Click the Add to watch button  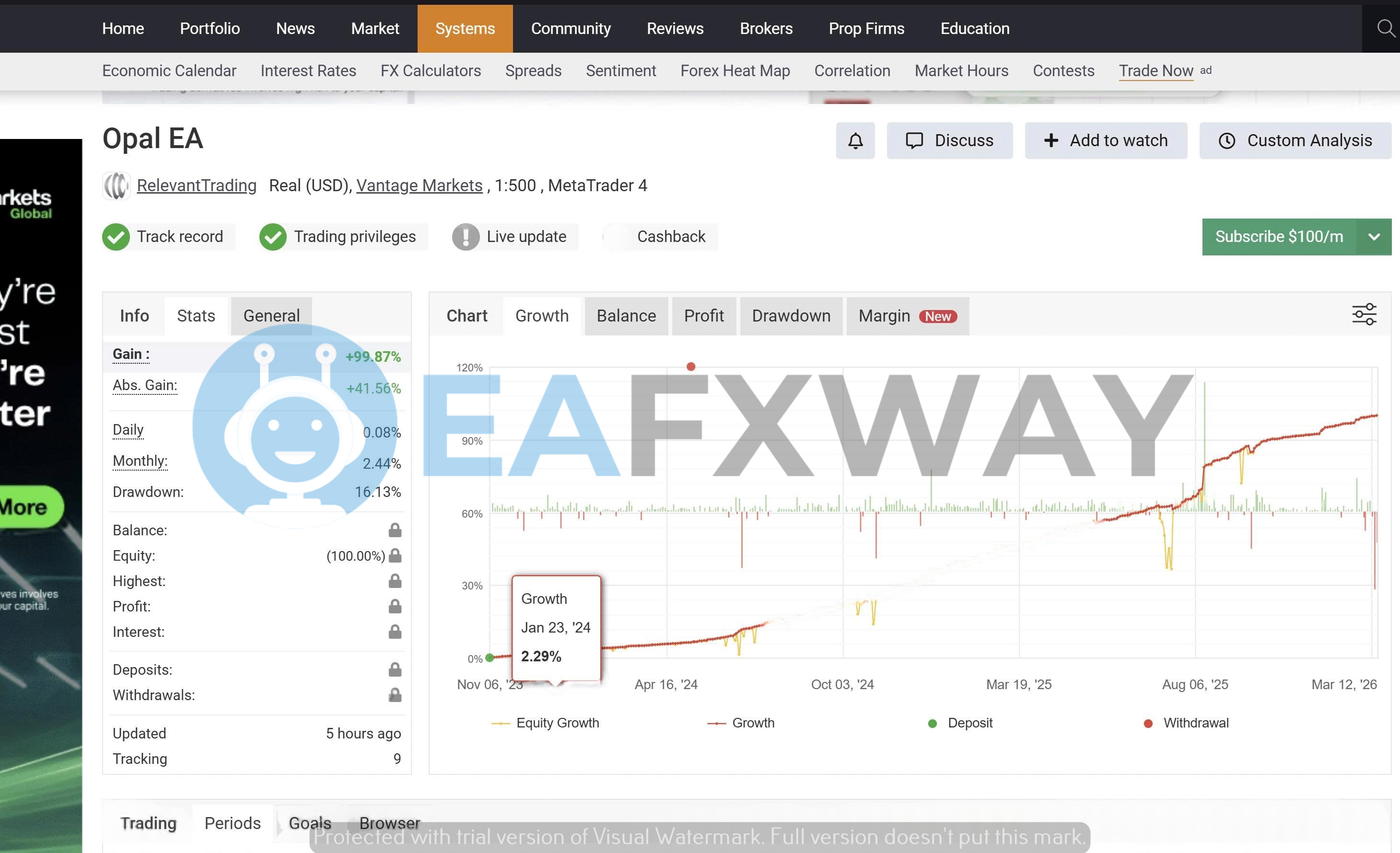pos(1106,140)
